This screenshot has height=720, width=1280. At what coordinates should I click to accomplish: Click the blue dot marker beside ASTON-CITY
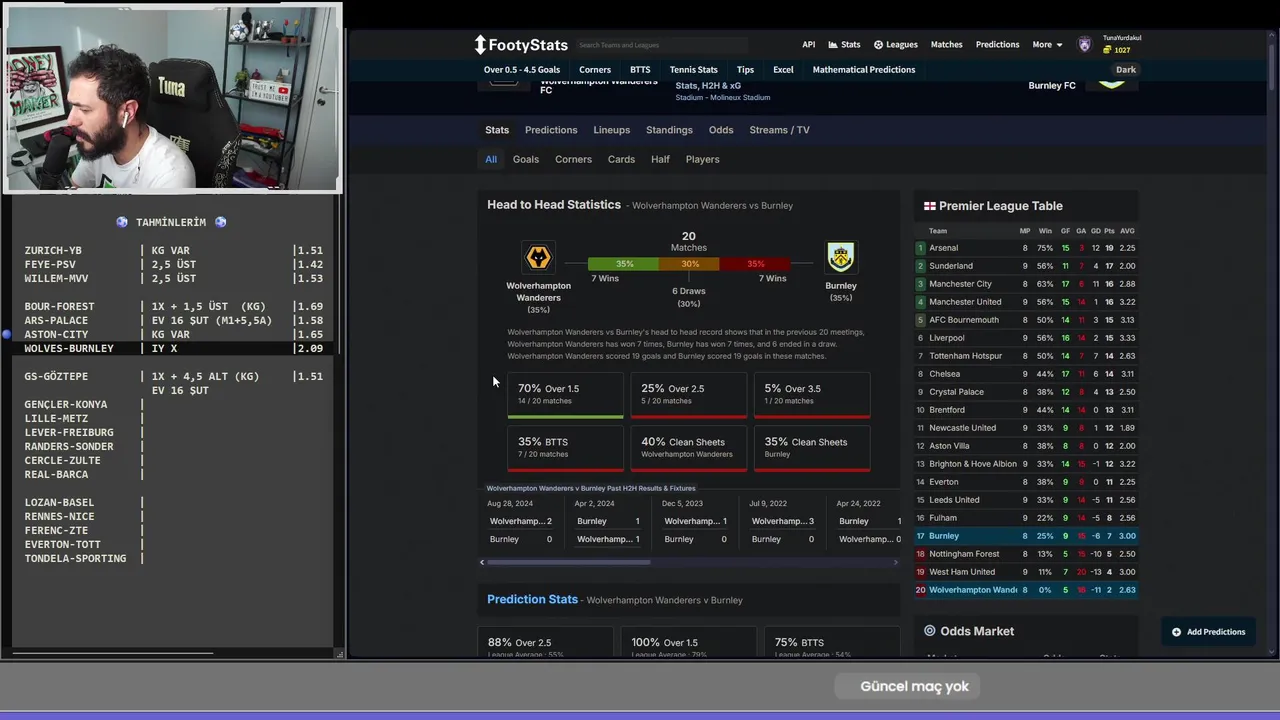[7, 334]
